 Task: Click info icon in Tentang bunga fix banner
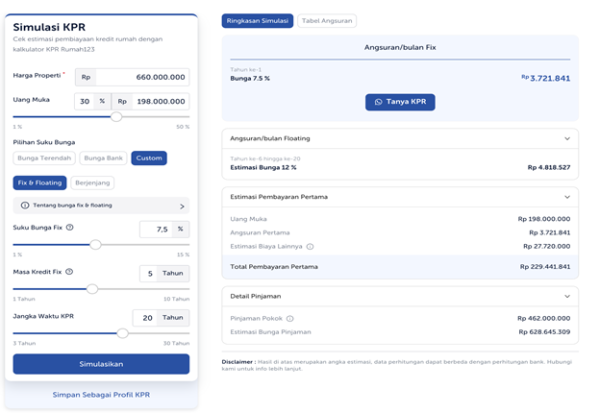tap(25, 205)
